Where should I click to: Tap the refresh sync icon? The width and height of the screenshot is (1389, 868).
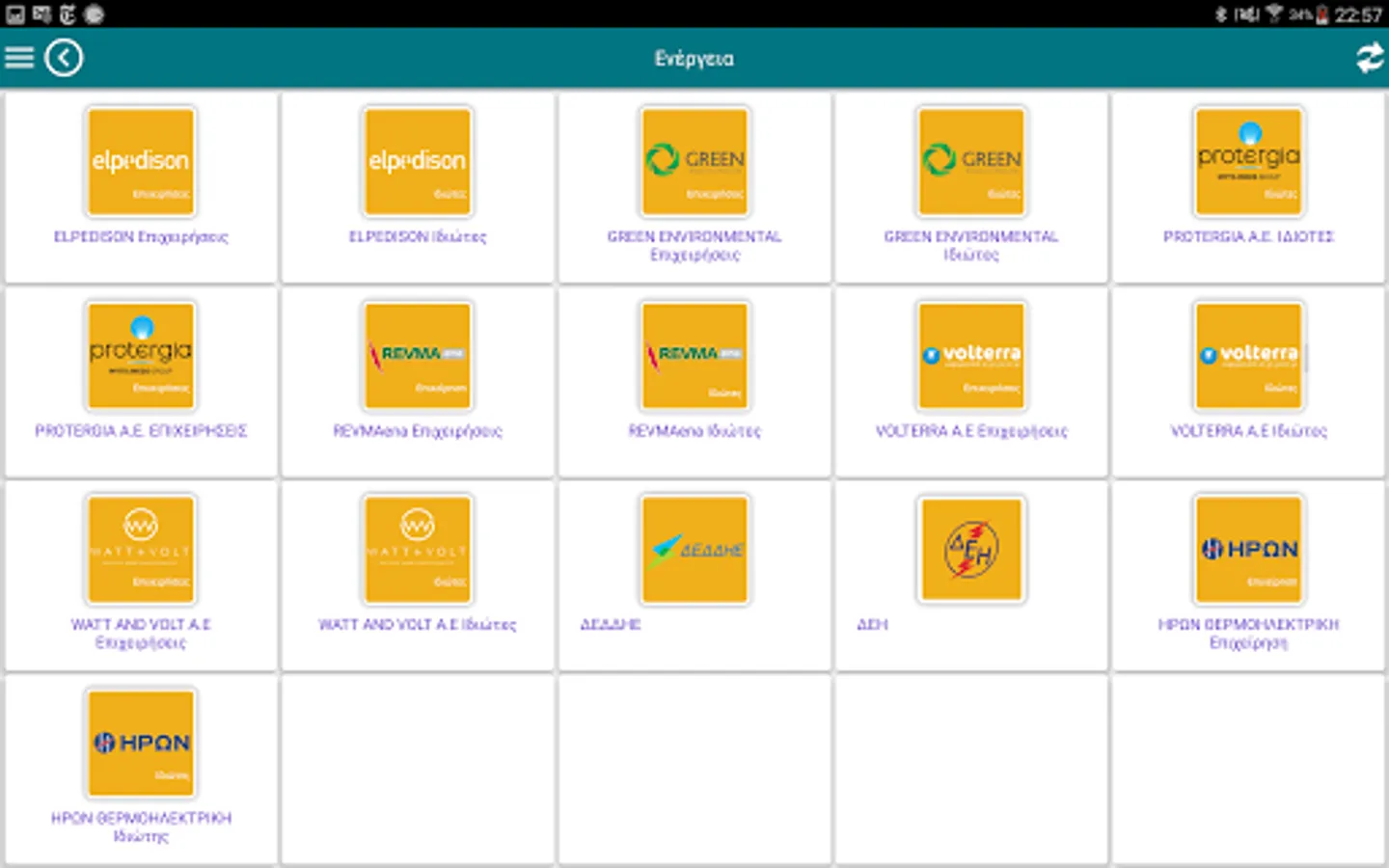[1370, 58]
